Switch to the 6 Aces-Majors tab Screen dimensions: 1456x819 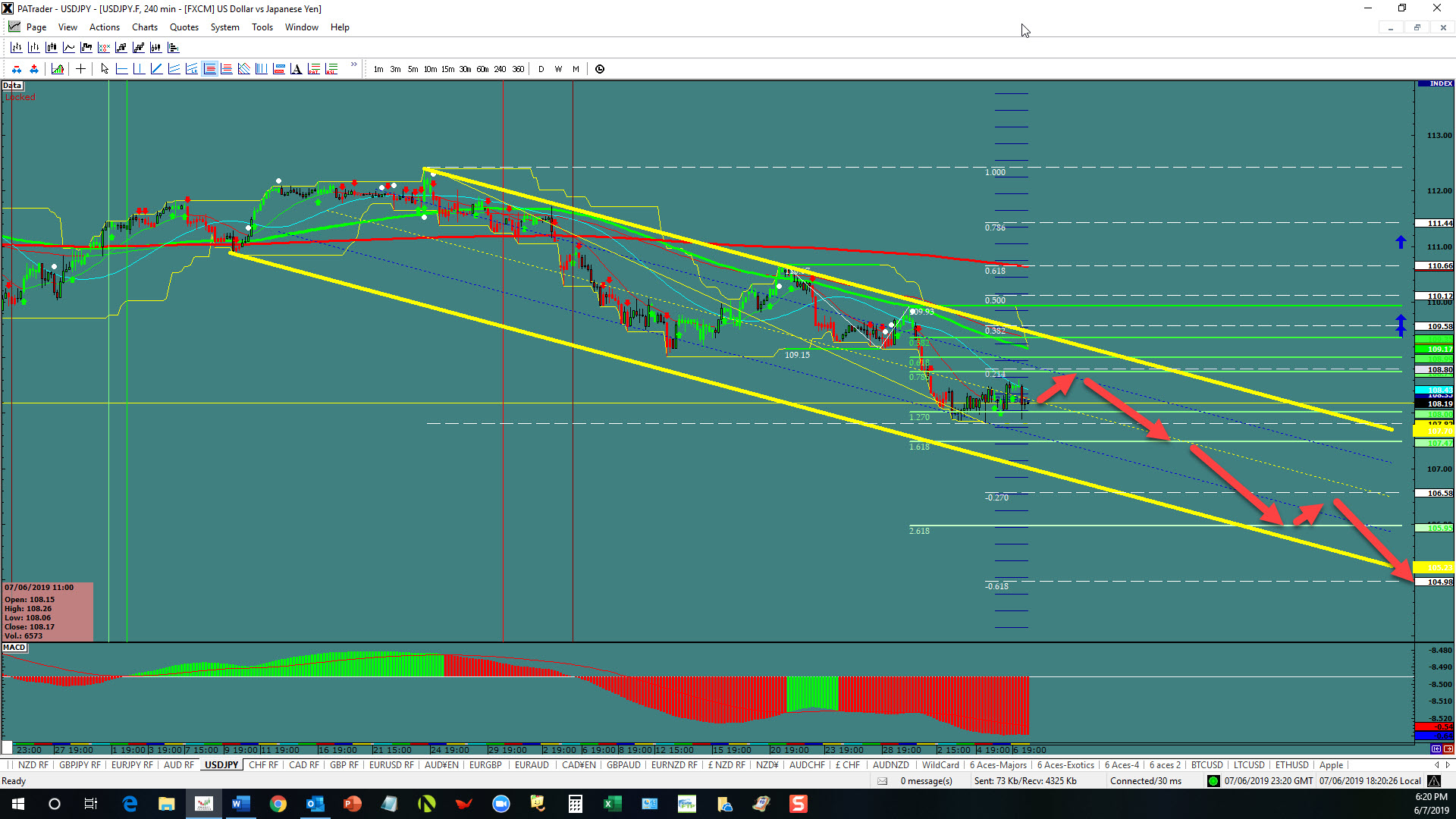pos(998,765)
